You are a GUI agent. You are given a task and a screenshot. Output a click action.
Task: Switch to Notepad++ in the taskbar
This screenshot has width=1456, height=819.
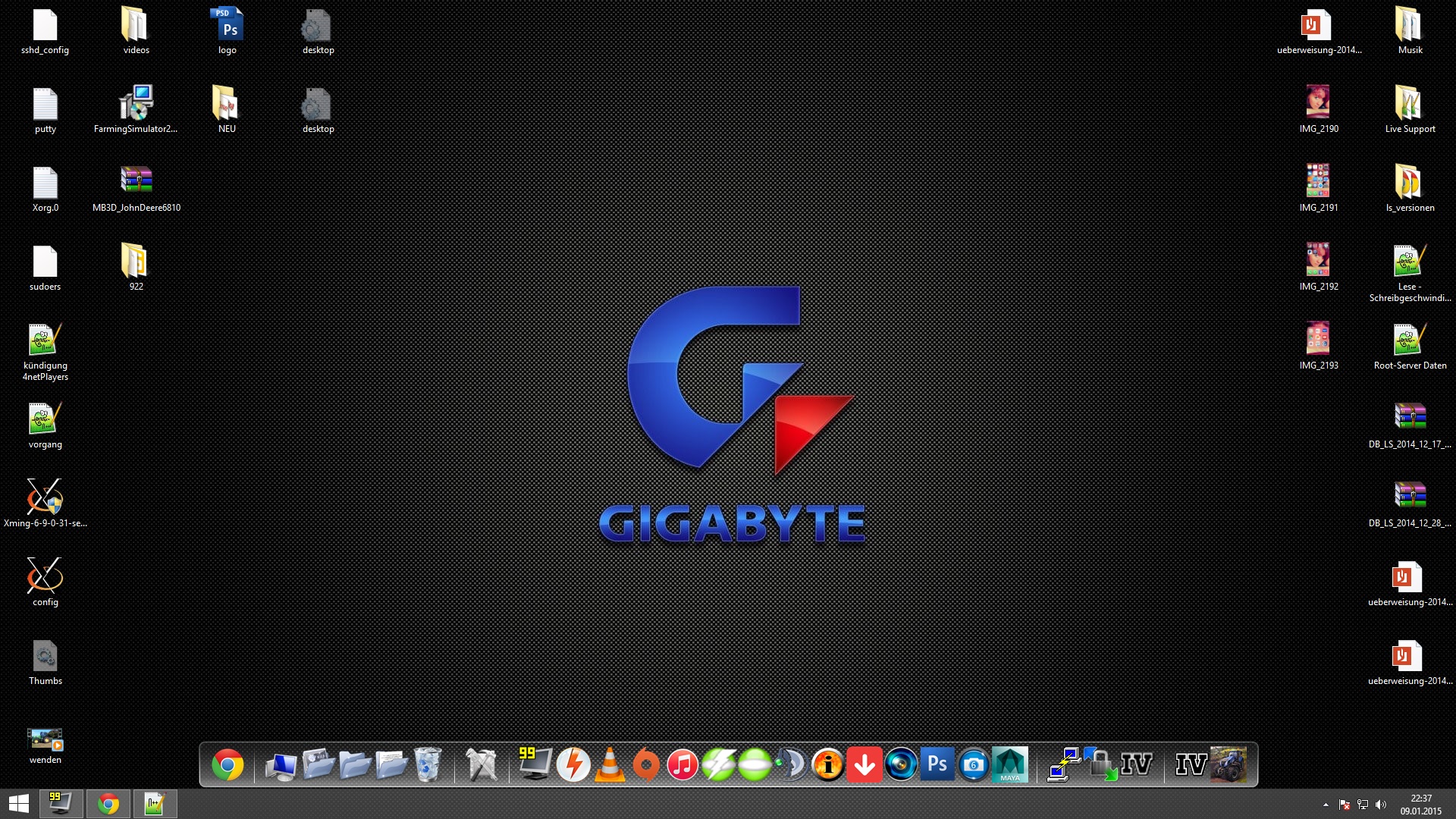tap(155, 804)
